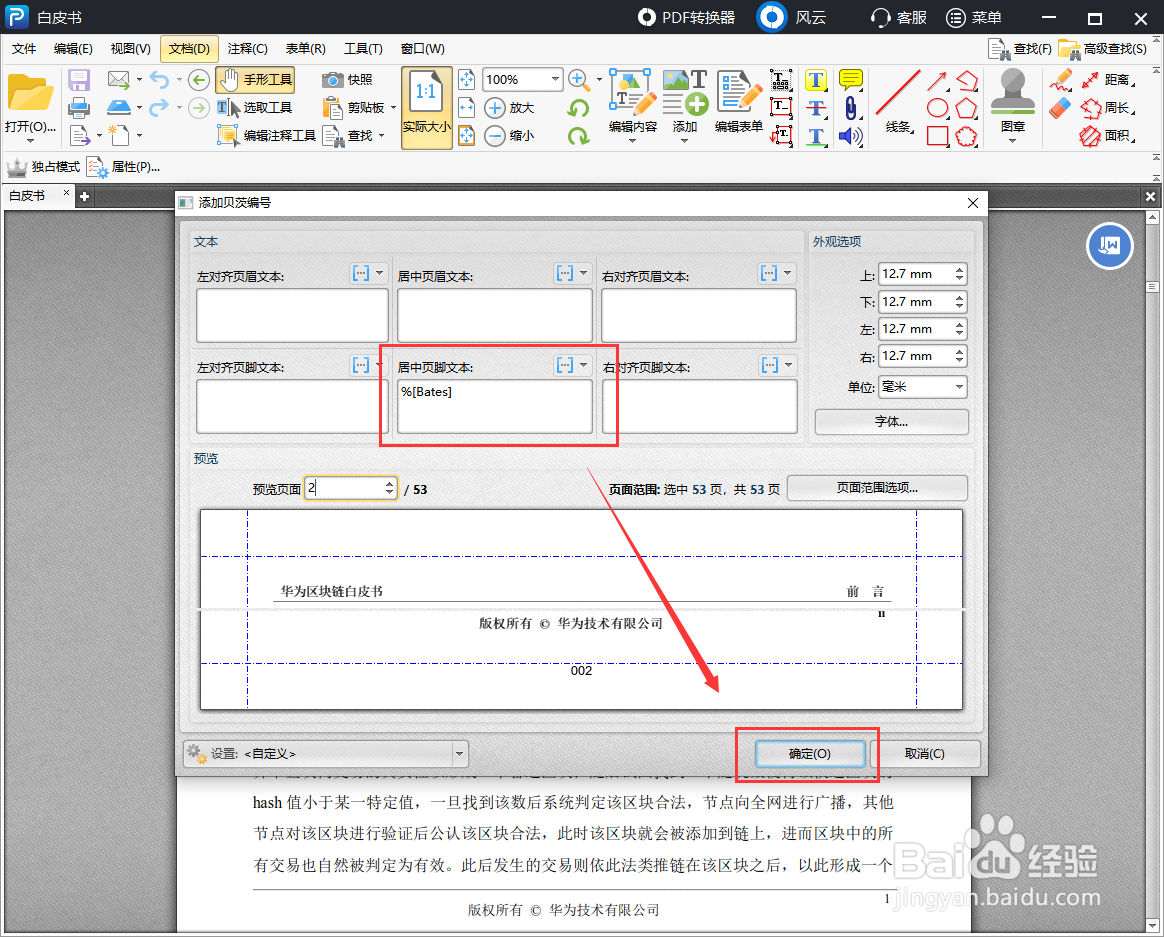
Task: Adjust the 预览页面 page number stepper
Action: pyautogui.click(x=390, y=488)
